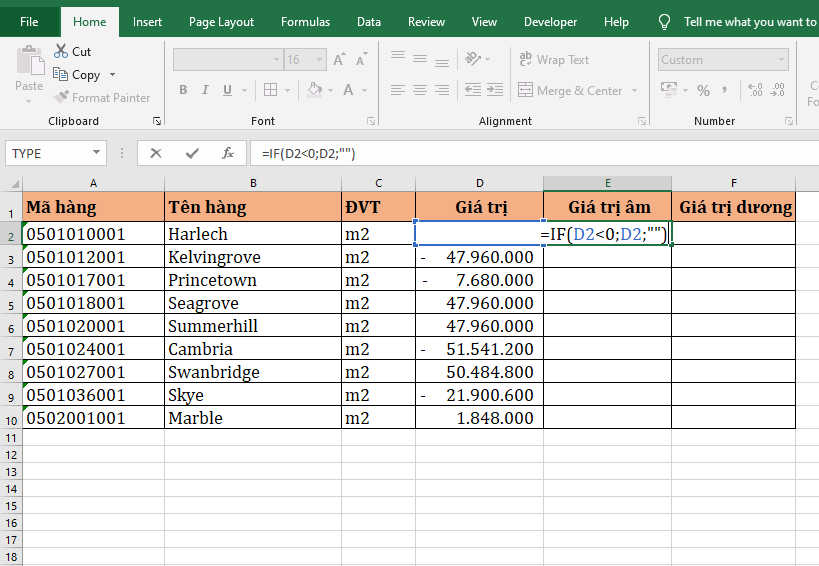
Task: Click the Copy icon in Clipboard
Action: (61, 75)
